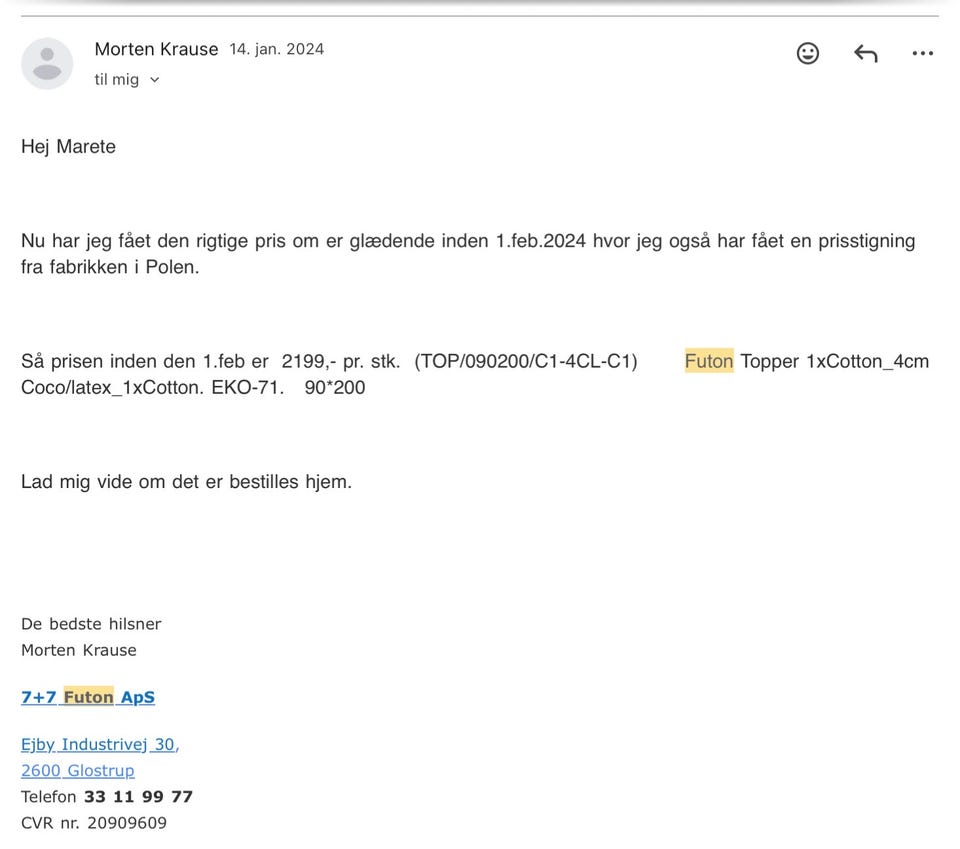Click the greeting 'Hej Marete'
Image resolution: width=960 pixels, height=849 pixels.
(x=68, y=146)
